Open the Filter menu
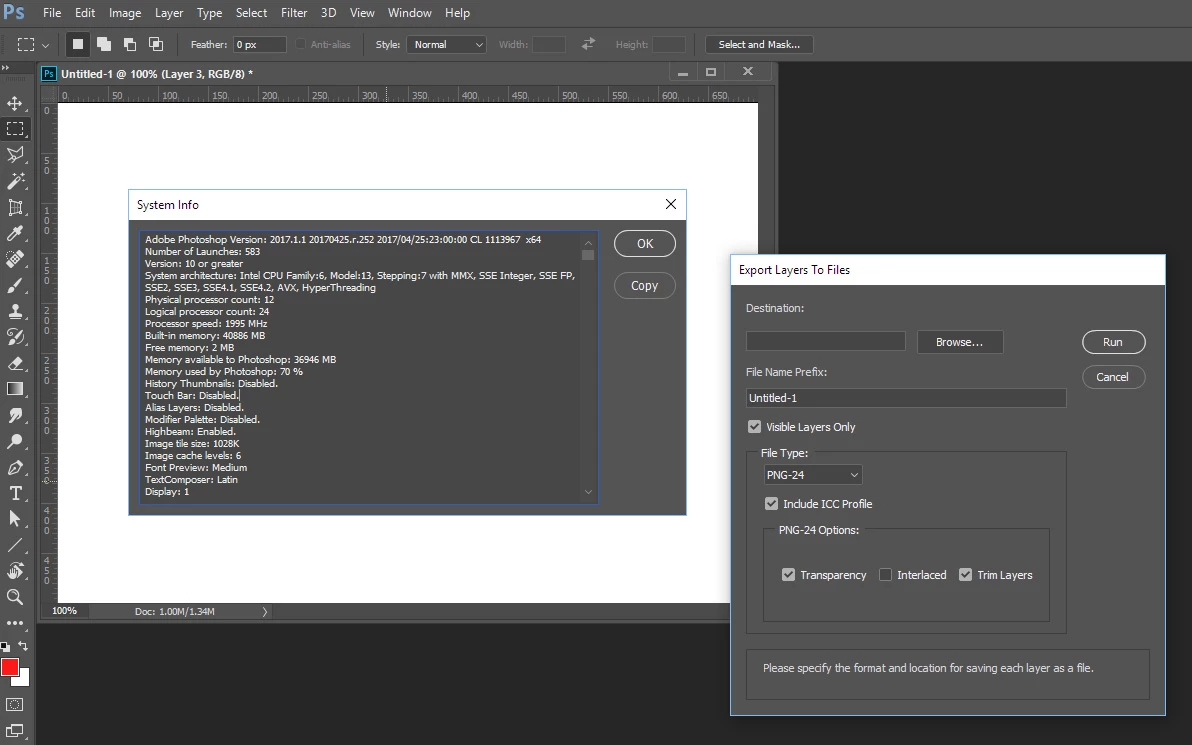This screenshot has width=1192, height=745. pyautogui.click(x=293, y=13)
